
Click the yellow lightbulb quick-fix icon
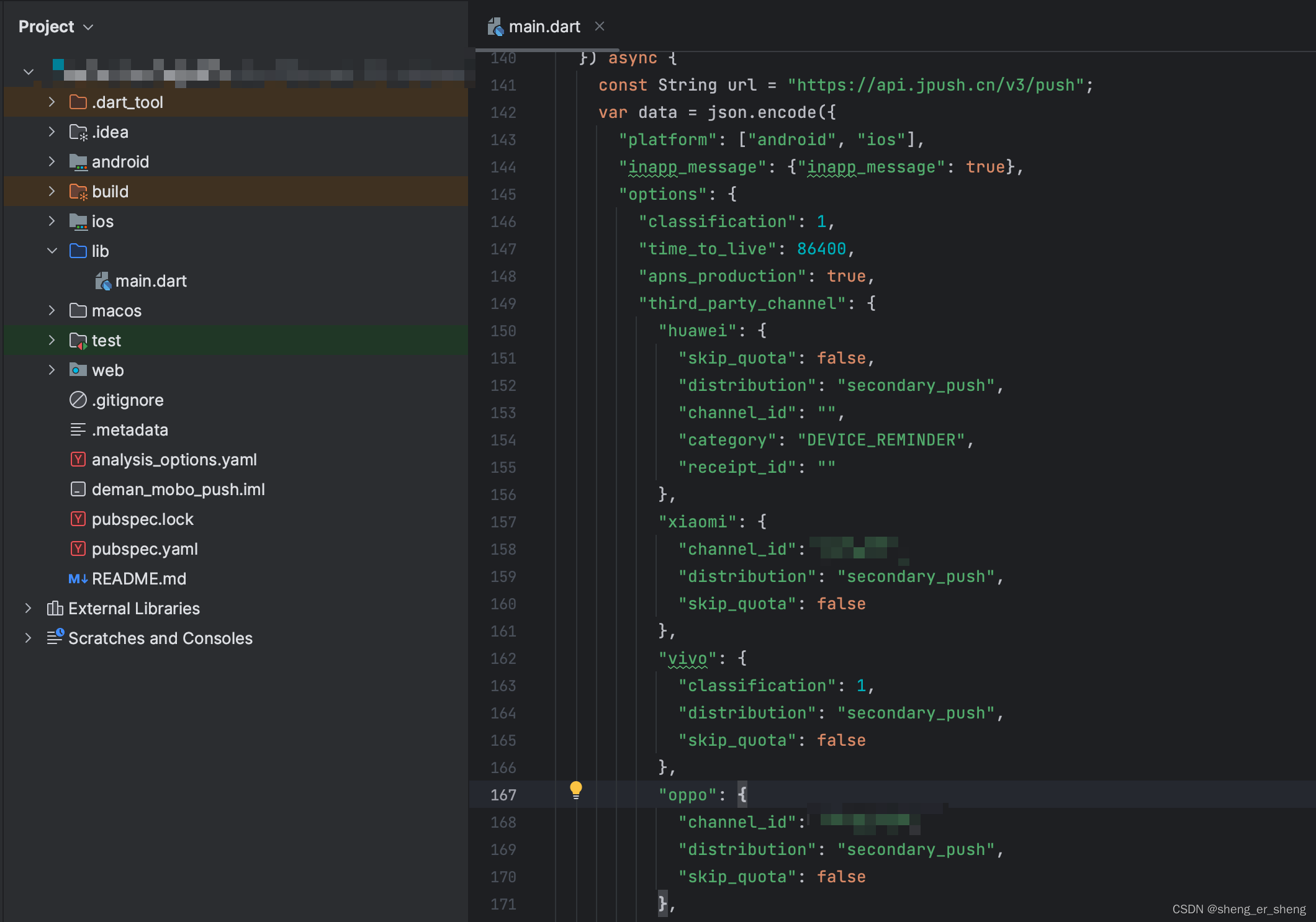coord(576,789)
